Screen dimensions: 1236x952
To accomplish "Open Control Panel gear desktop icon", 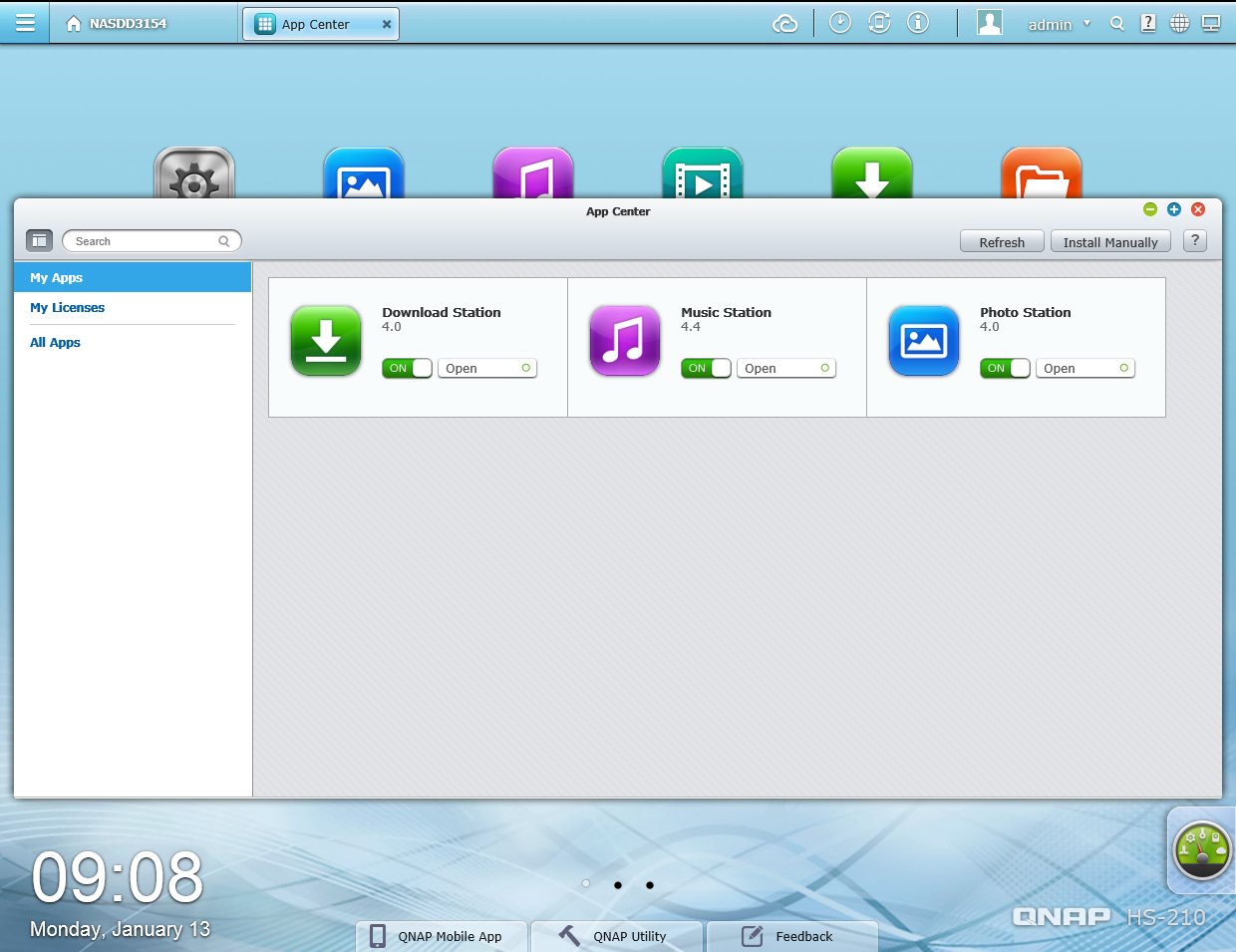I will pos(194,172).
